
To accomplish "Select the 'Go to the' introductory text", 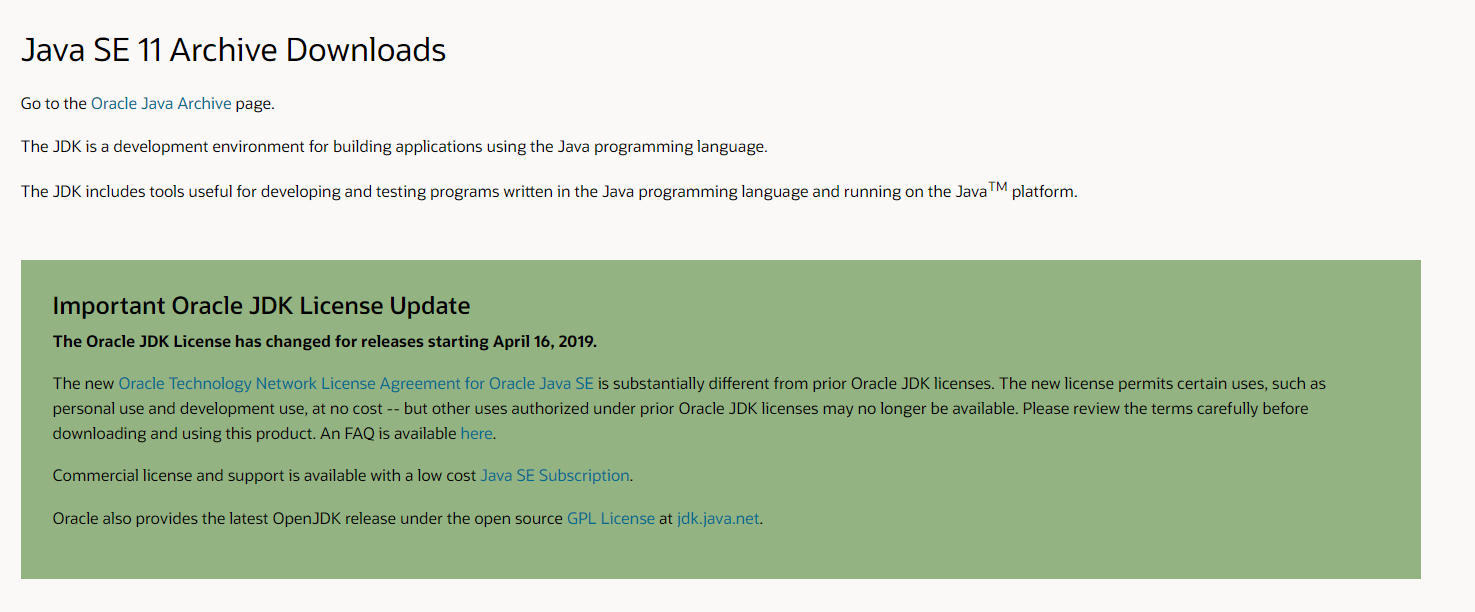I will click(52, 103).
